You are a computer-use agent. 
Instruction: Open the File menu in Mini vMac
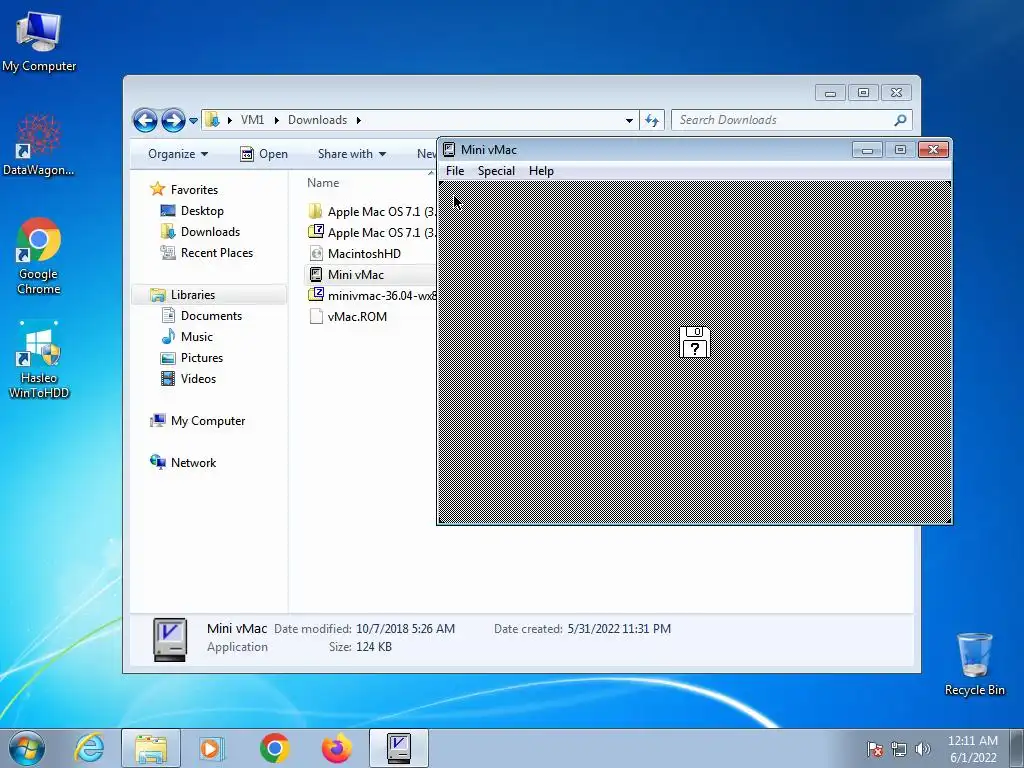point(455,170)
